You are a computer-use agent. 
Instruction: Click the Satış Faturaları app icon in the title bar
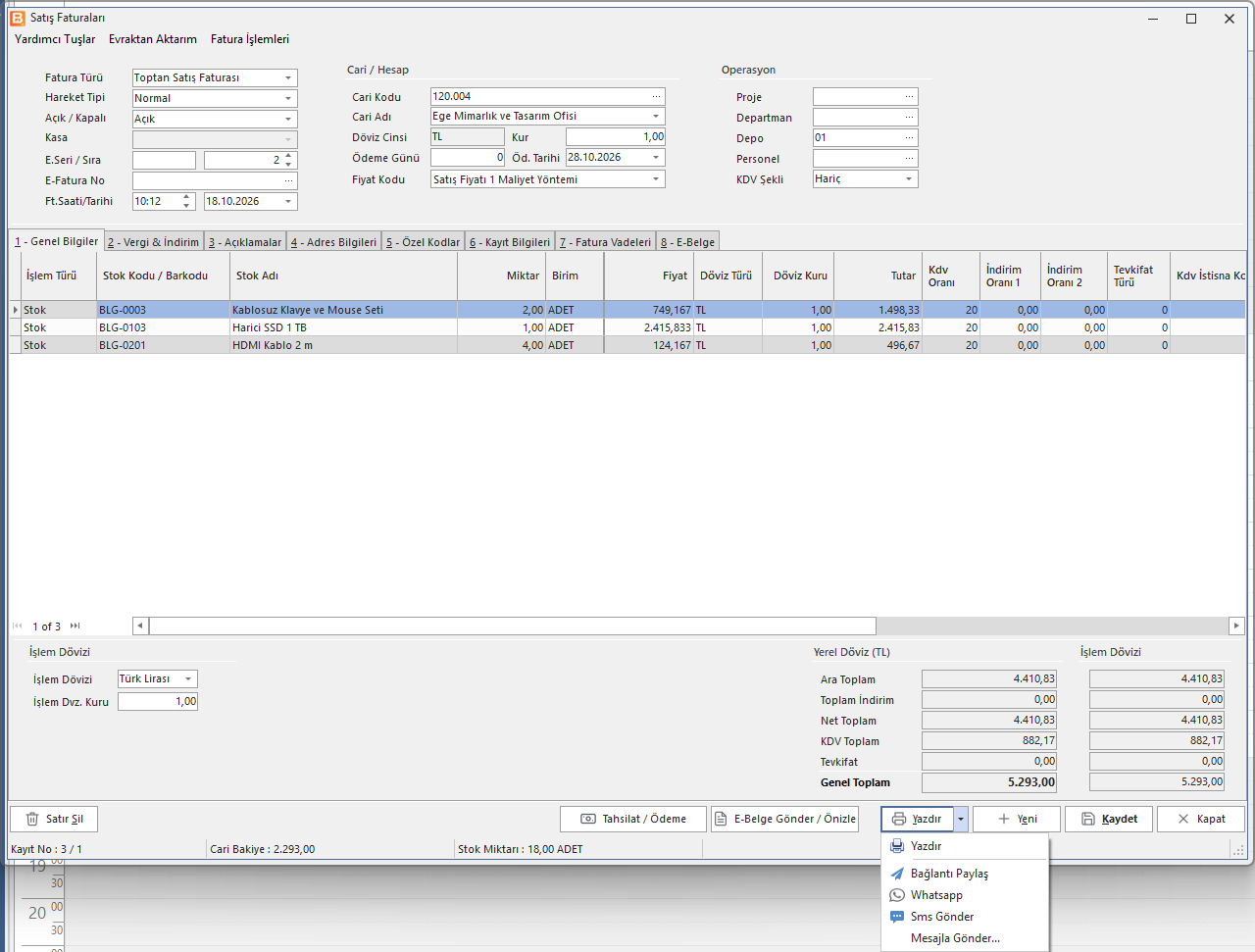[18, 18]
